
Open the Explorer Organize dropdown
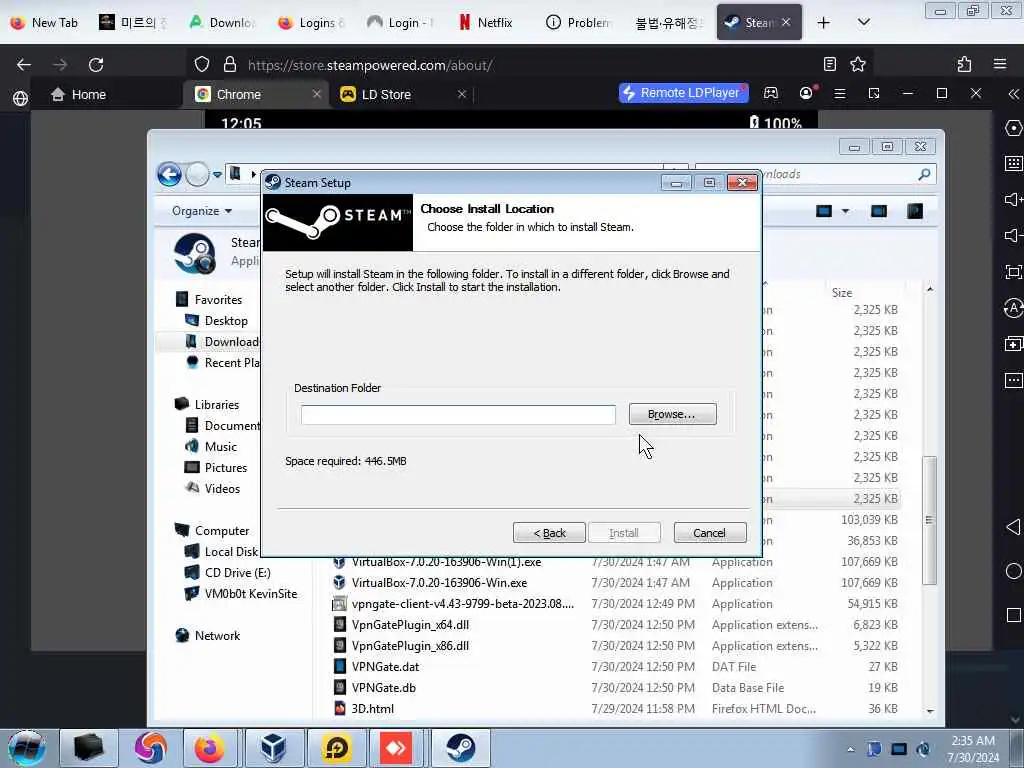202,211
